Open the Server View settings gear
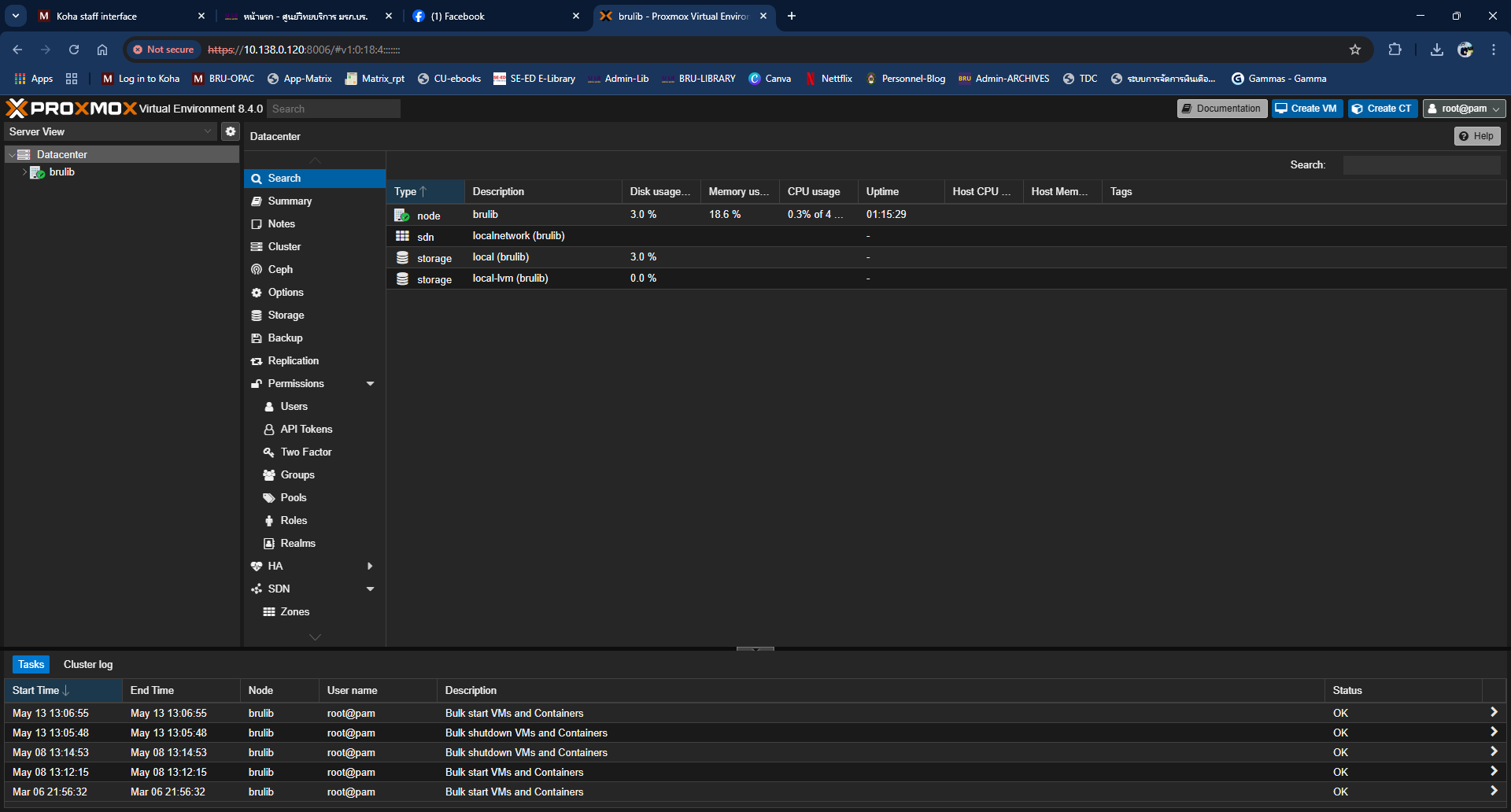Viewport: 1511px width, 812px height. pos(230,131)
